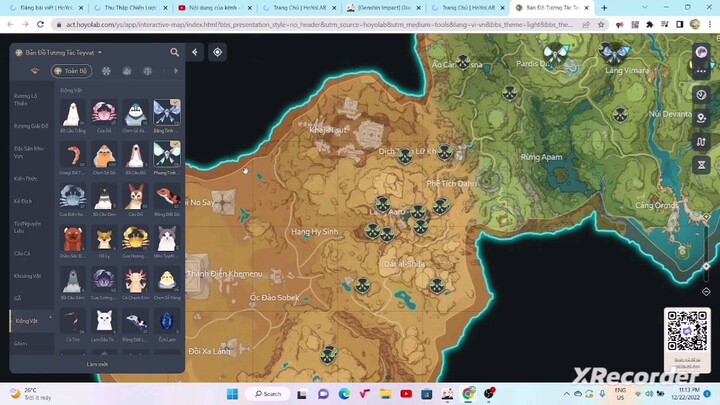Select the pink axolotl animal
This screenshot has width=720, height=405.
pyautogui.click(x=135, y=280)
